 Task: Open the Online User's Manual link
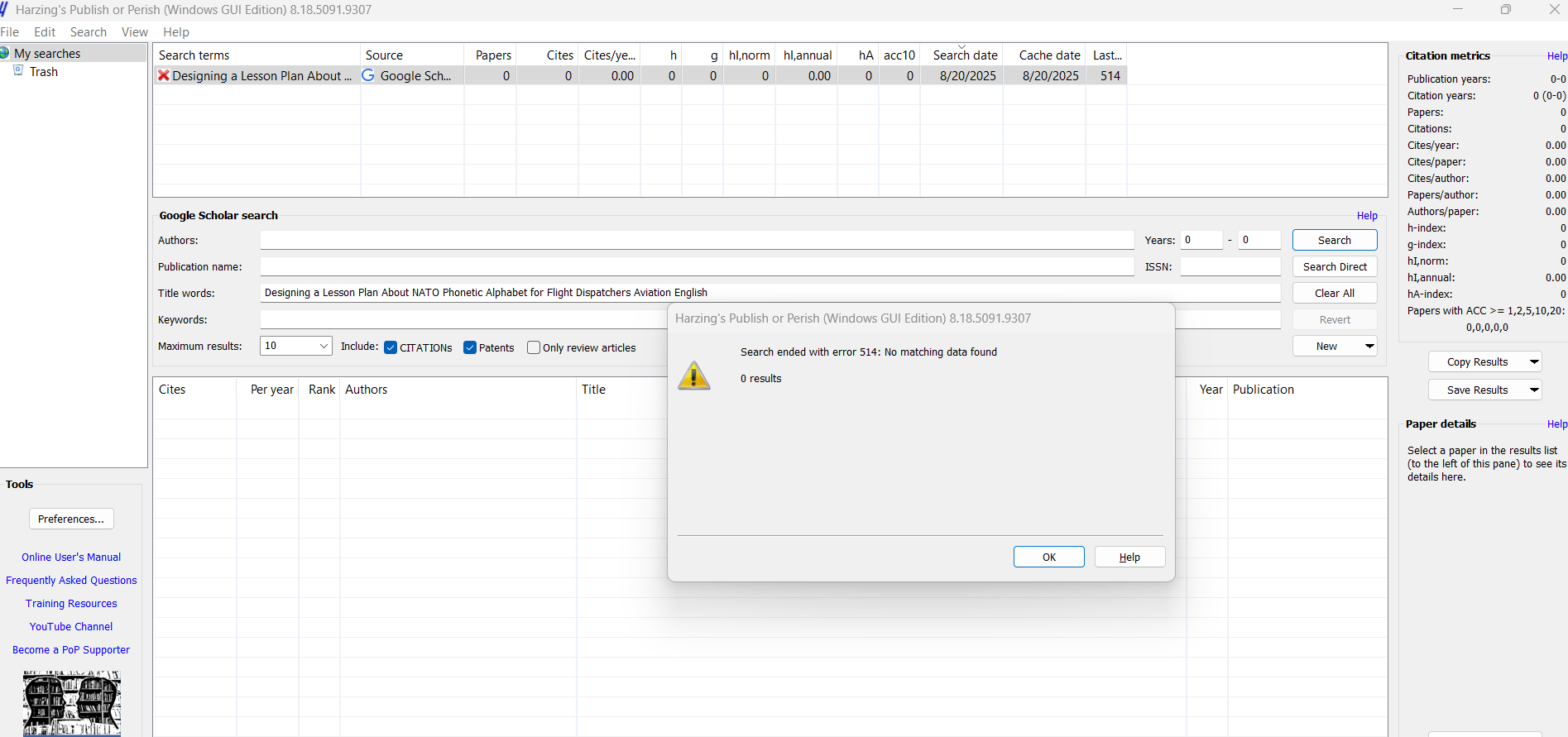click(71, 558)
